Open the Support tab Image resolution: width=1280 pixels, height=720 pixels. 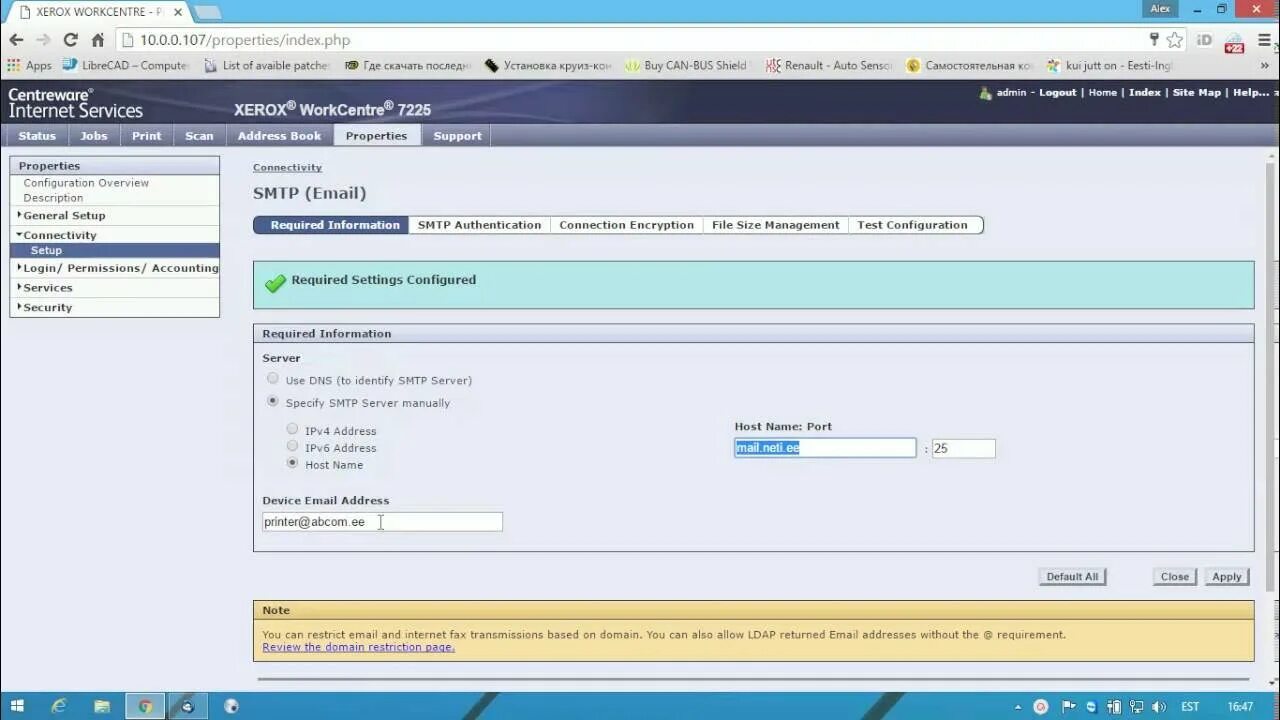tap(457, 136)
